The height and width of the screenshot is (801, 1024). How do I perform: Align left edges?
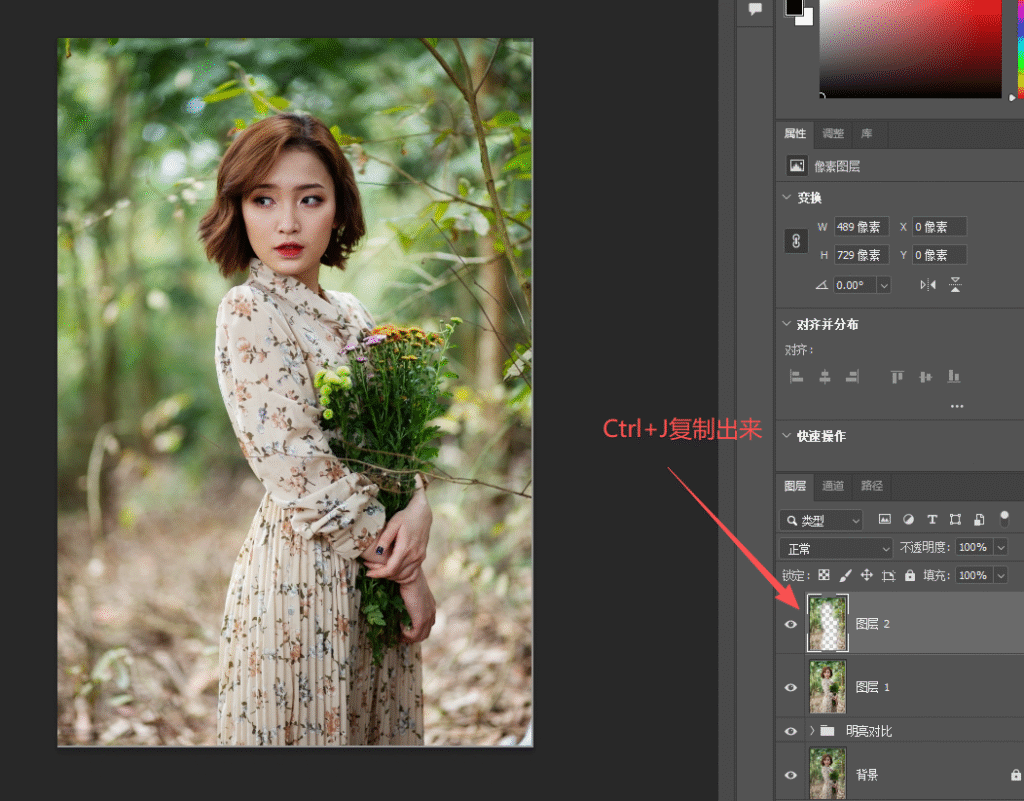click(x=796, y=377)
